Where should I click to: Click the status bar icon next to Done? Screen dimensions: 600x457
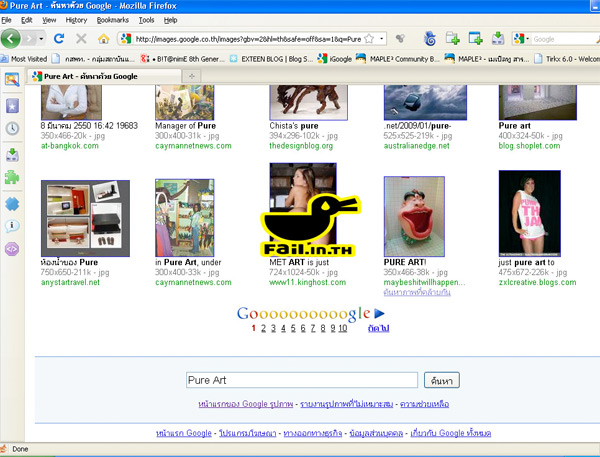[x=3, y=449]
